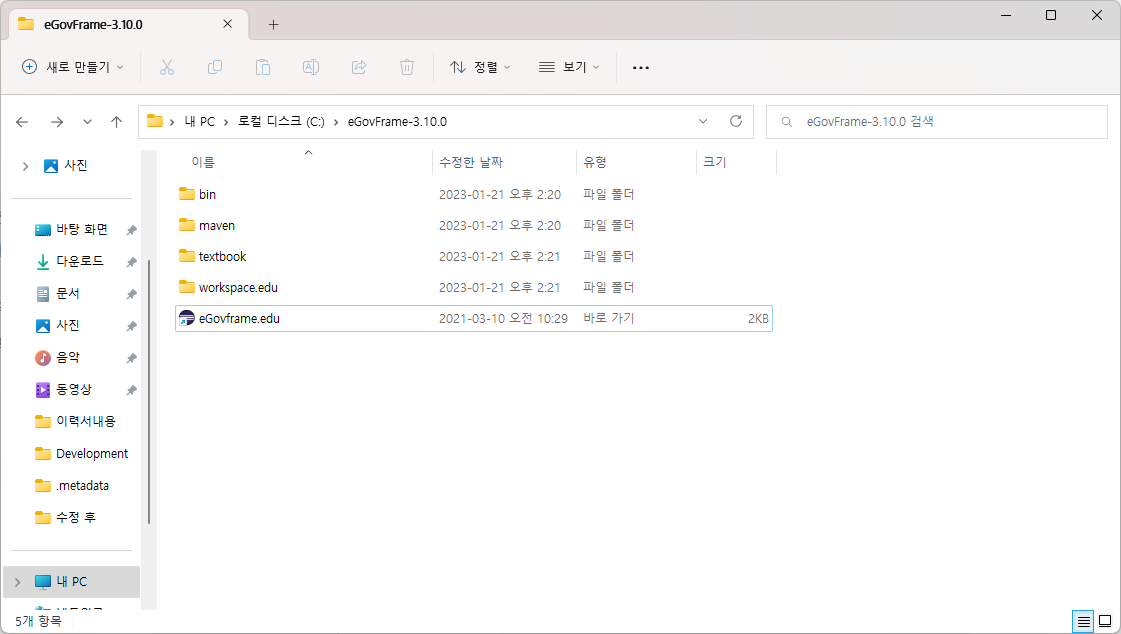Go up one folder level arrow

click(117, 122)
